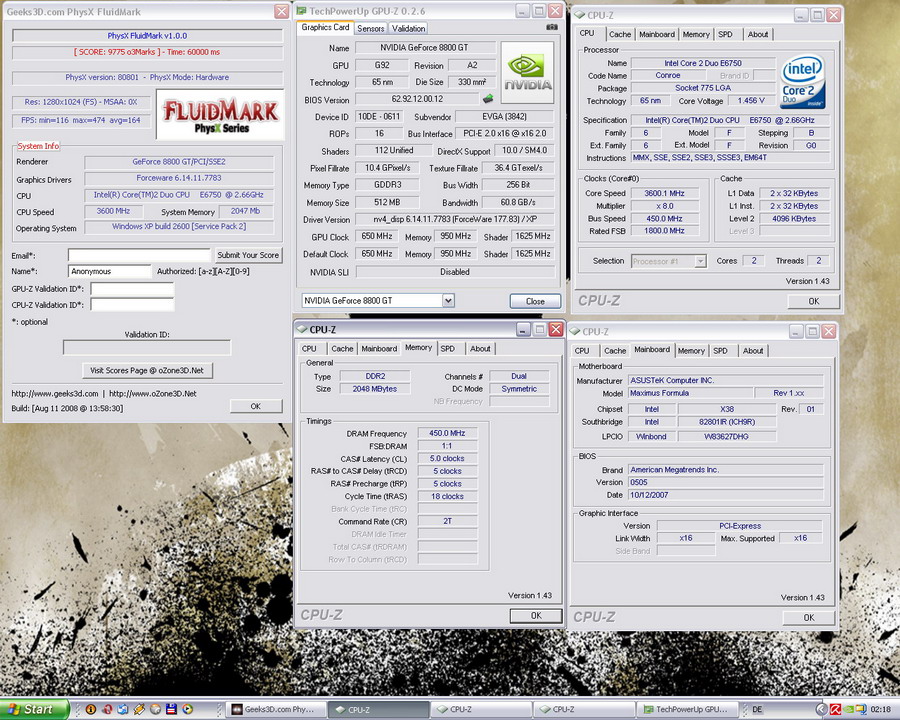This screenshot has width=900, height=720.
Task: Click the orange info quick launch icon
Action: point(90,710)
